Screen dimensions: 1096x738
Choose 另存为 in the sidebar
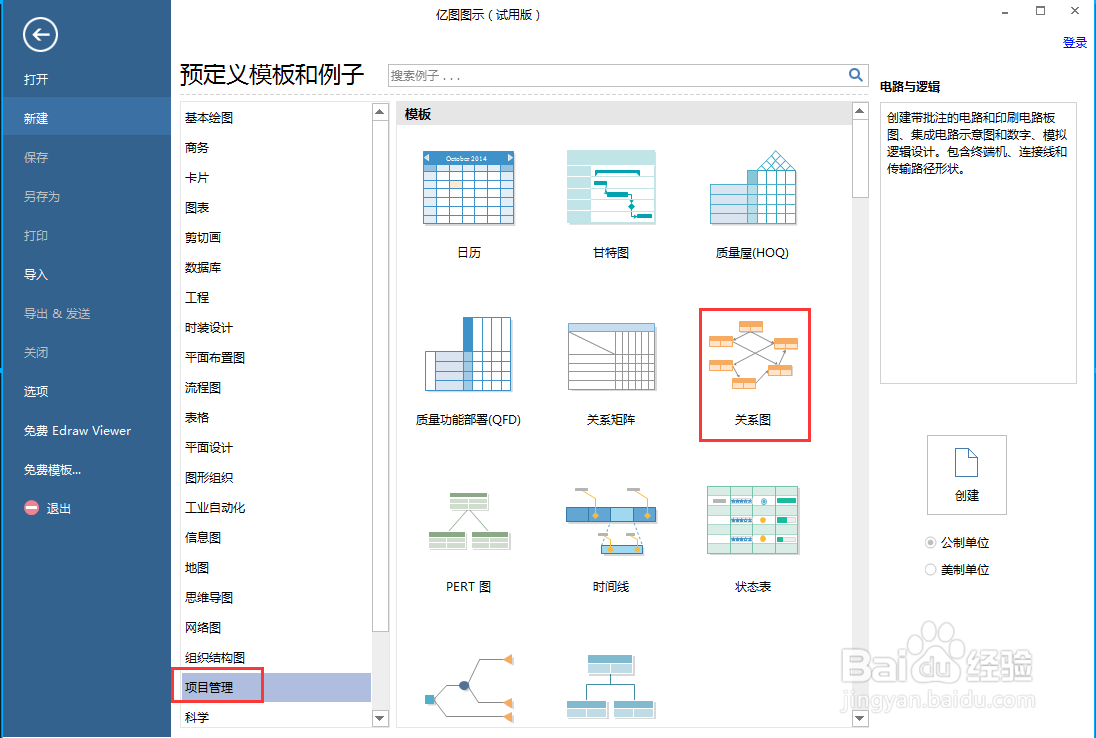pyautogui.click(x=42, y=197)
